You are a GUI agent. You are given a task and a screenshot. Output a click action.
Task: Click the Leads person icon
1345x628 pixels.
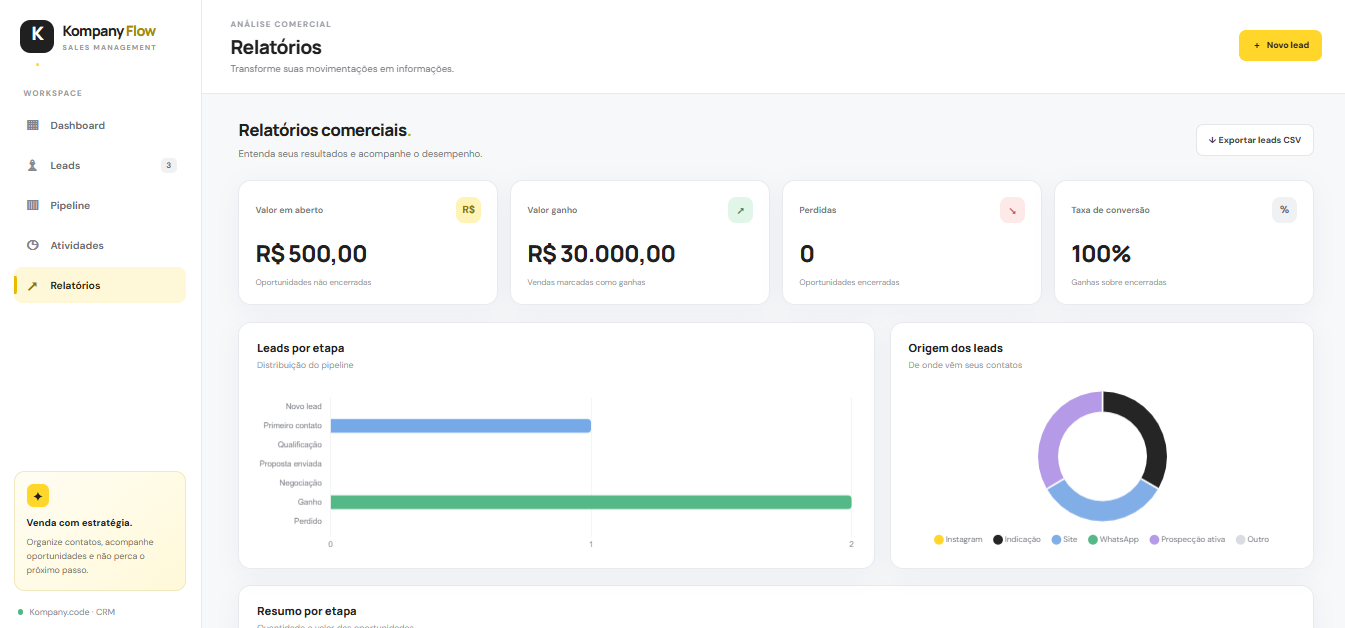click(32, 166)
